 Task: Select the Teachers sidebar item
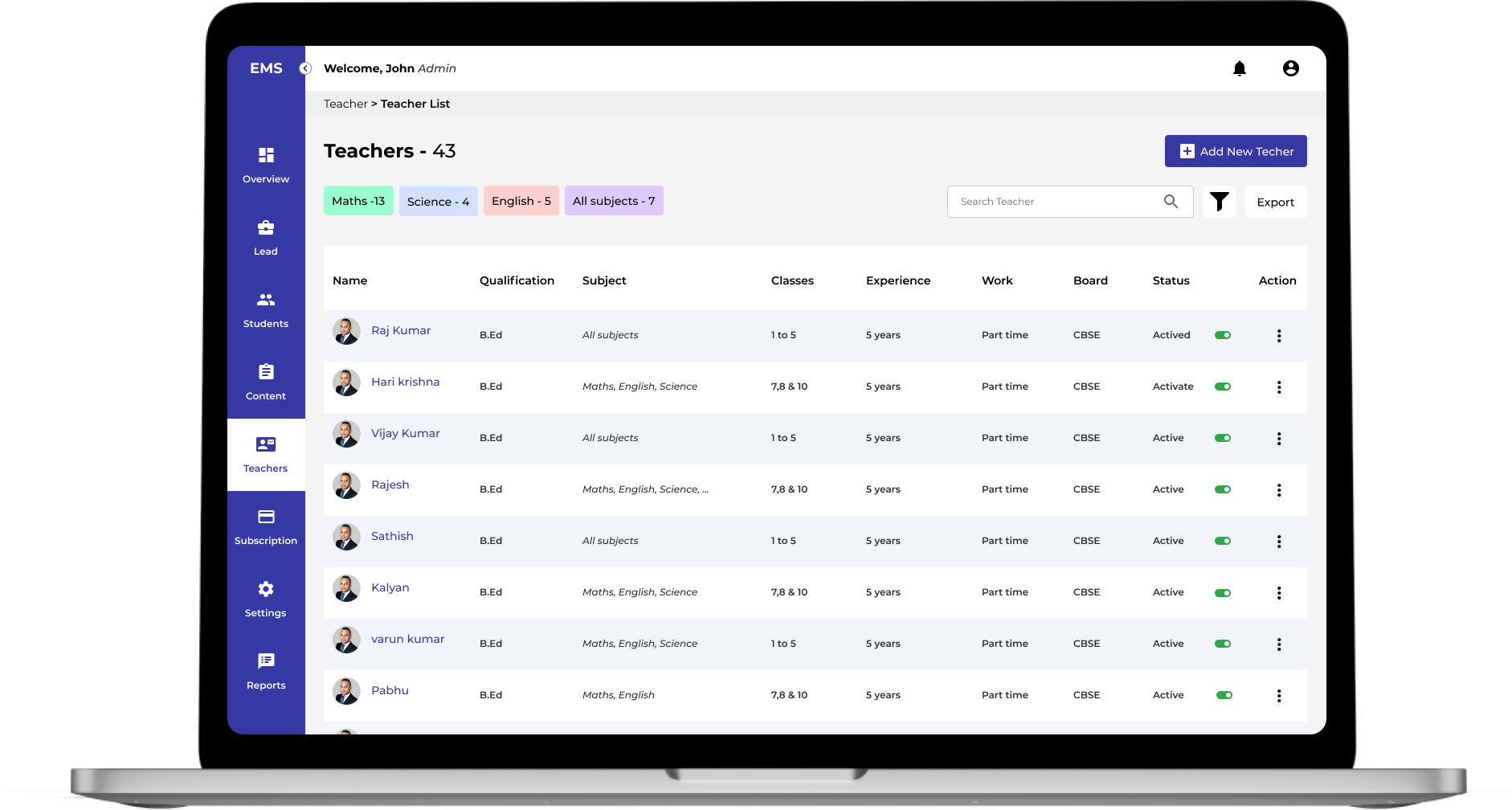point(266,455)
